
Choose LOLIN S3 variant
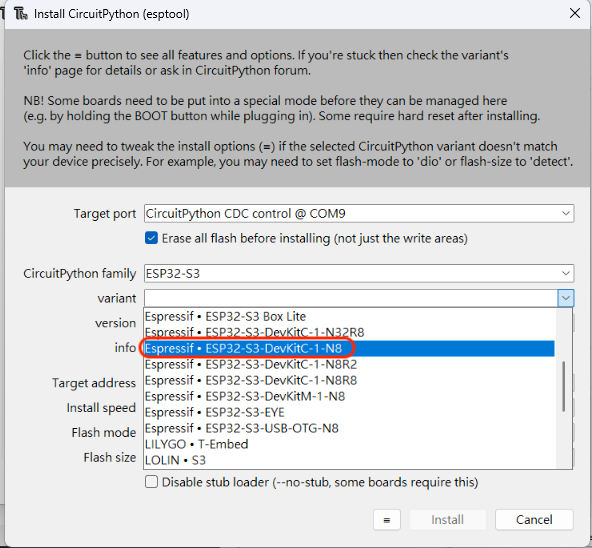(x=349, y=460)
